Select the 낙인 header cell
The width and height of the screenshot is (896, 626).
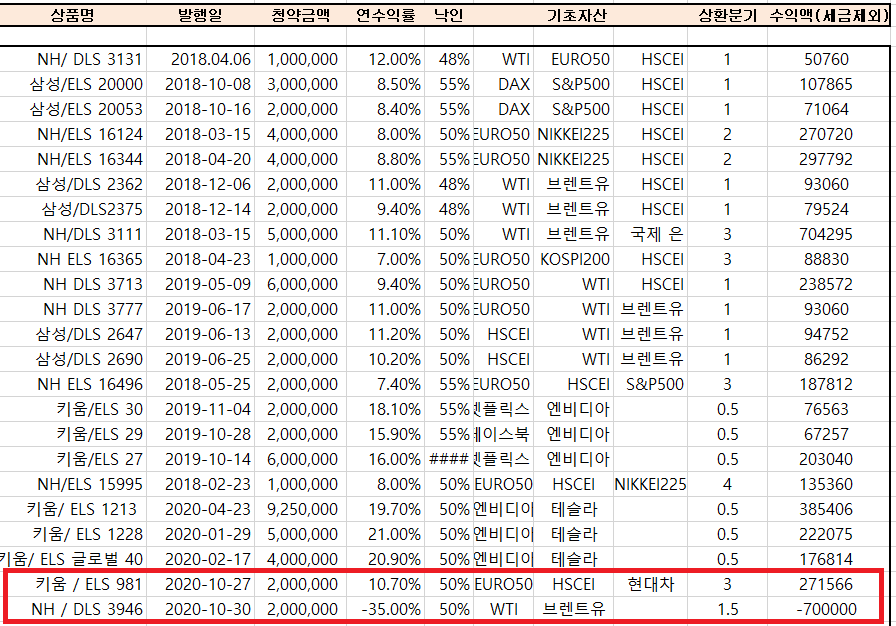pyautogui.click(x=449, y=15)
